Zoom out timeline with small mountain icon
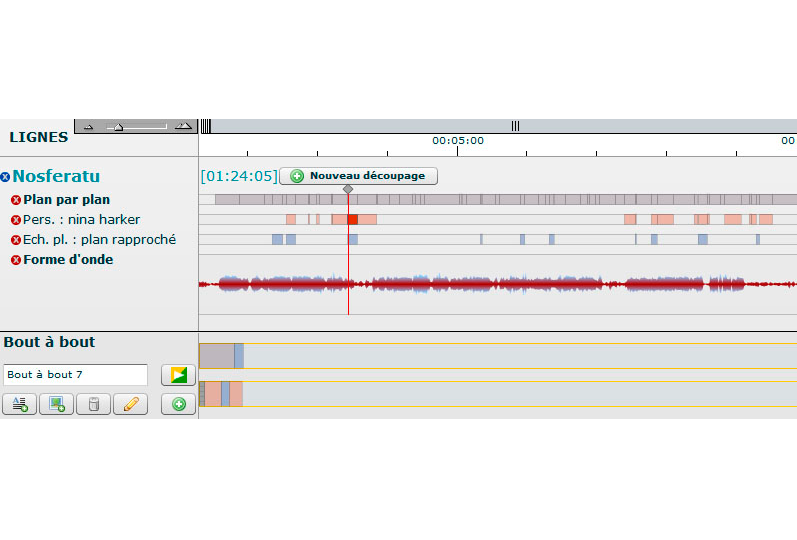The height and width of the screenshot is (540, 797). (x=88, y=127)
